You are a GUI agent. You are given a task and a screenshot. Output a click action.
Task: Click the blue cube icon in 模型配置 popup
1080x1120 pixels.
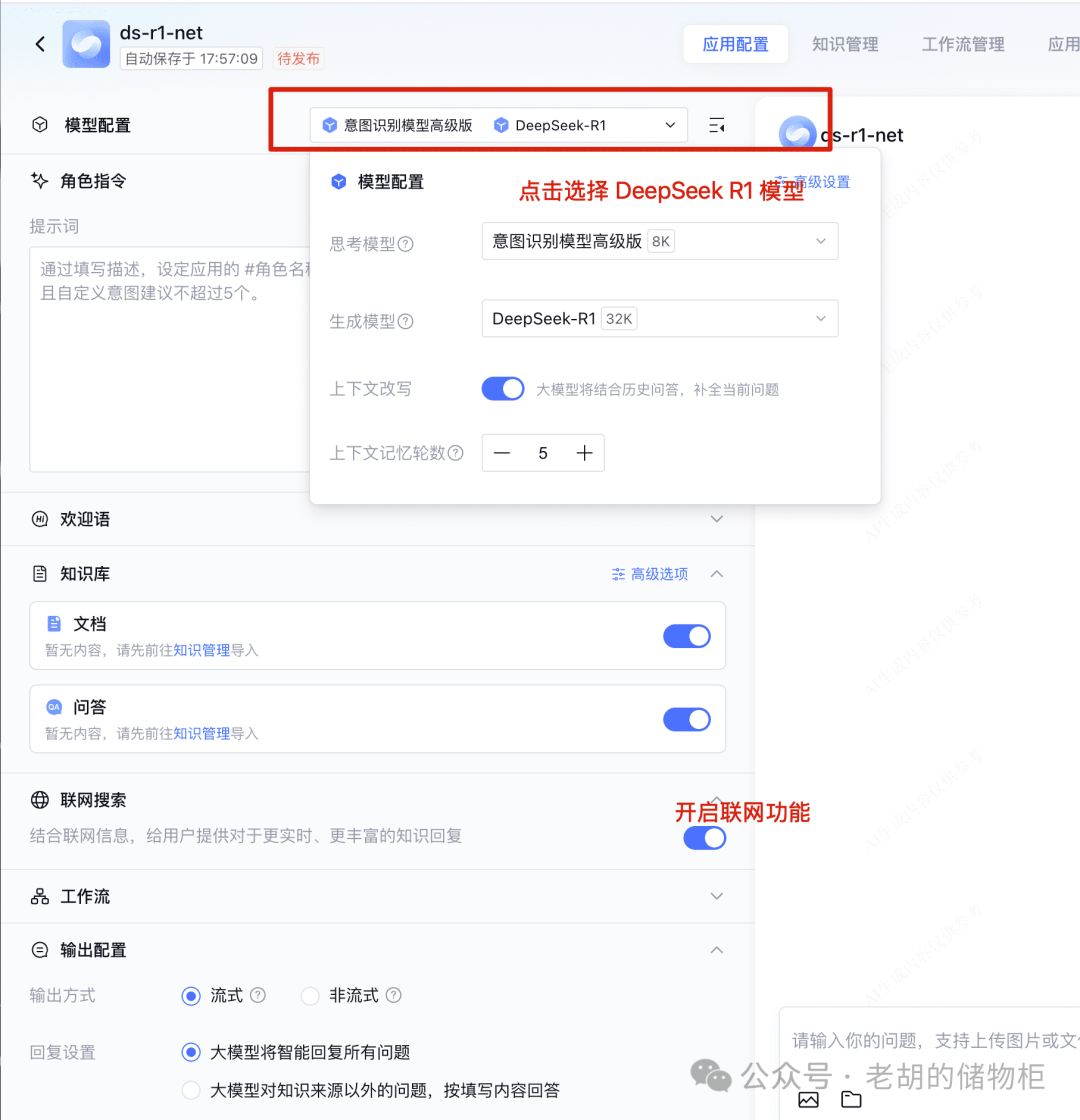339,181
